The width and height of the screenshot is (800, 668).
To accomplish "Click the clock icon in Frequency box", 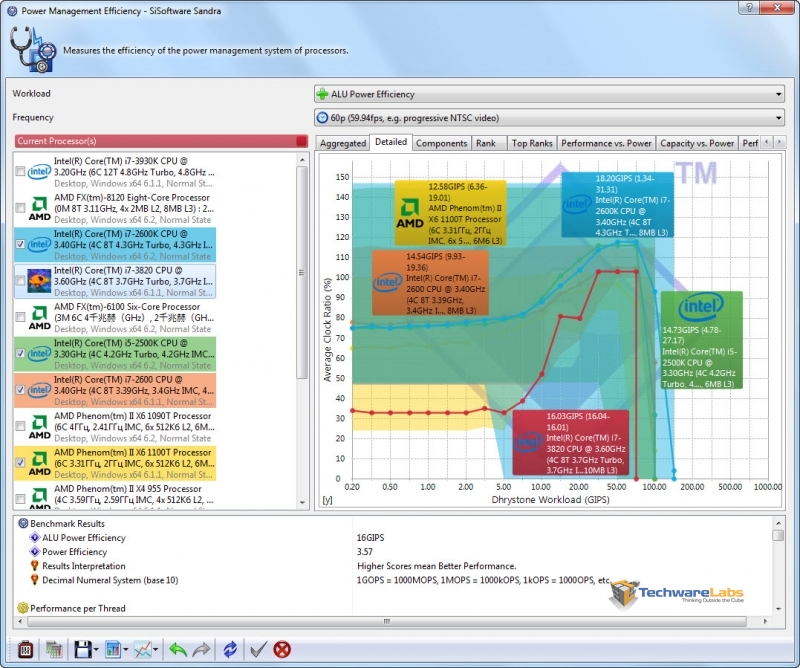I will pyautogui.click(x=322, y=118).
